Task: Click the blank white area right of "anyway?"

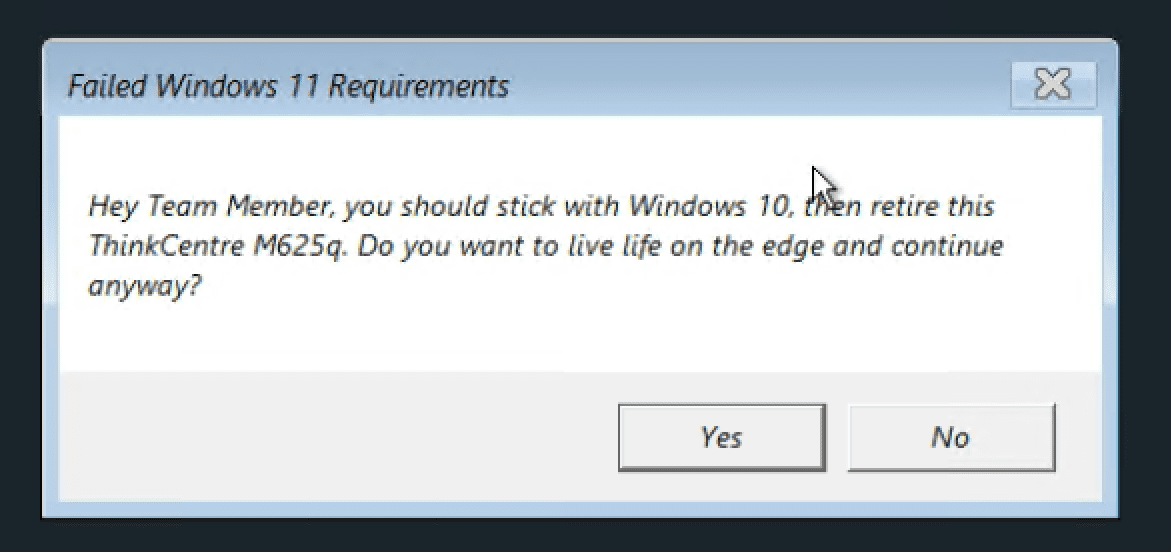Action: click(600, 300)
